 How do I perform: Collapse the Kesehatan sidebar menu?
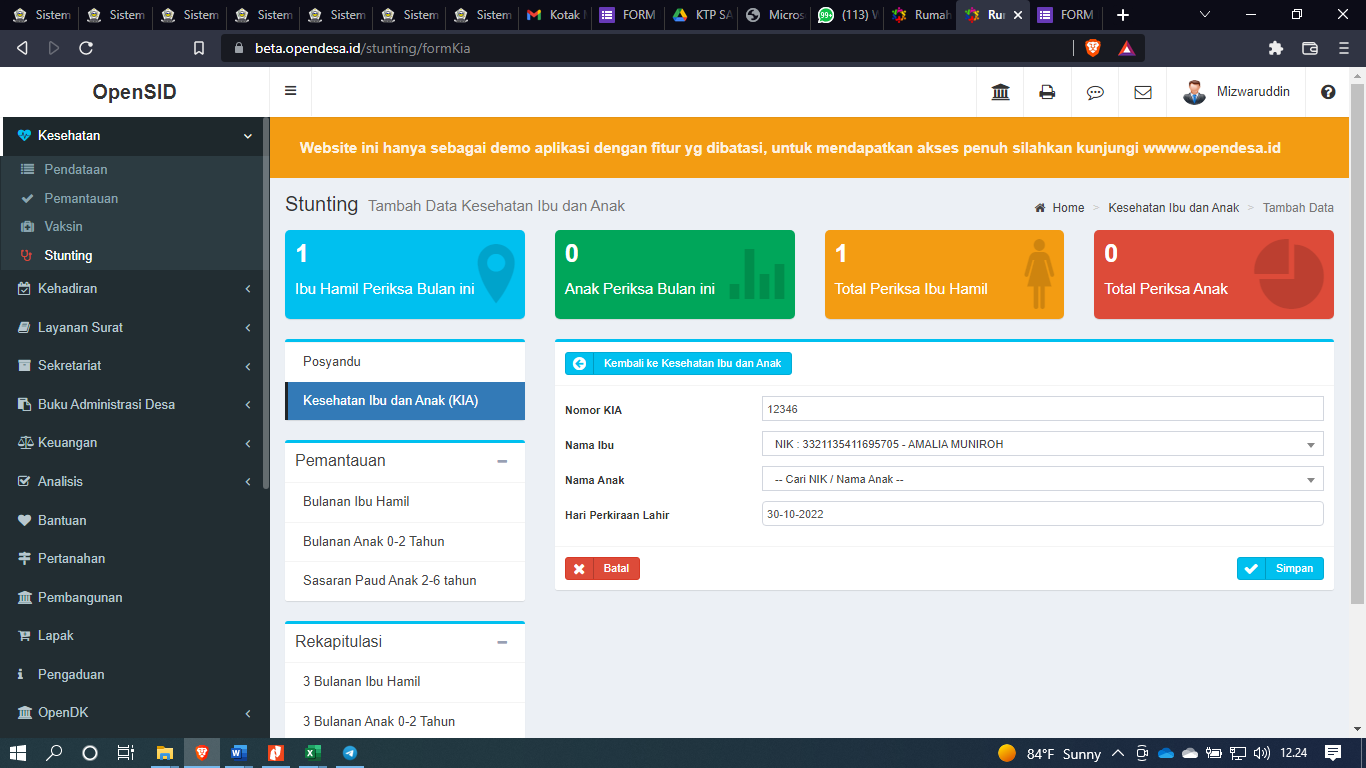tap(135, 136)
